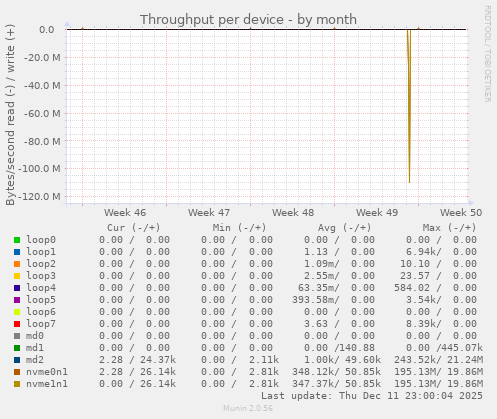Click the md2 navy color swatch
497x419 pixels.
tap(17, 360)
